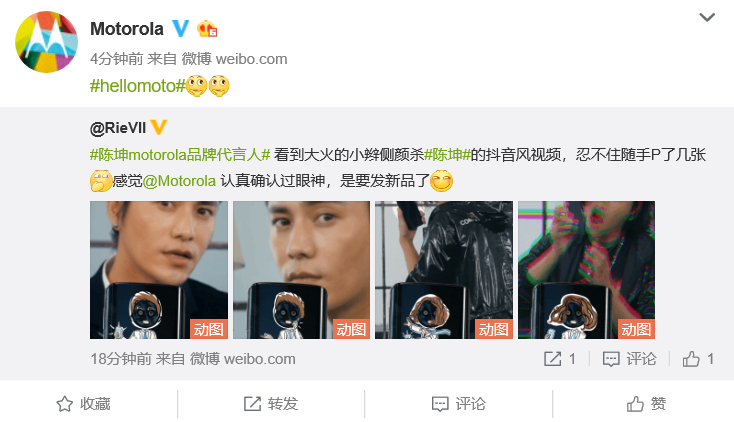Viewport: 734px width, 422px height.
Task: Open the @RieVII user profile link
Action: pos(118,127)
